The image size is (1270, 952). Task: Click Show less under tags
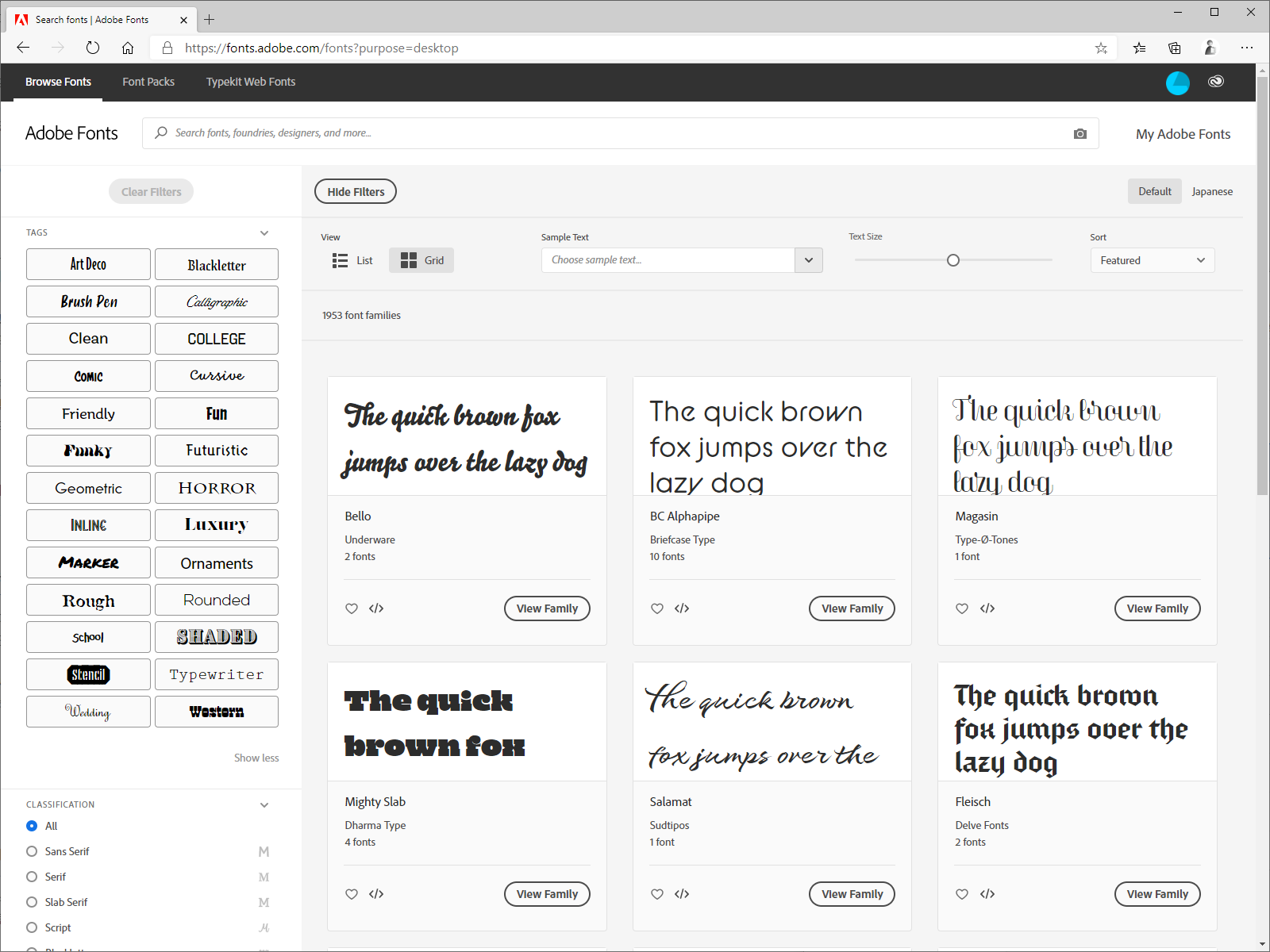(x=256, y=758)
